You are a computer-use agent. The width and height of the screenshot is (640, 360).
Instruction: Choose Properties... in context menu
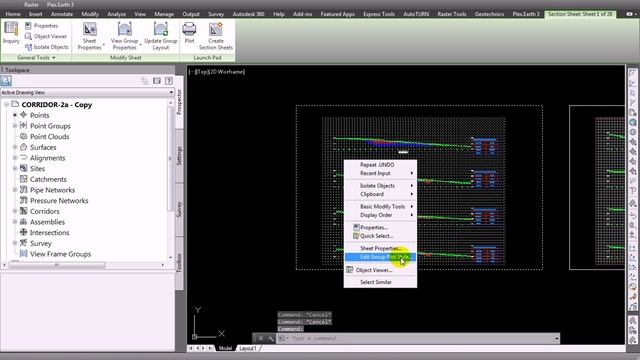(380, 227)
